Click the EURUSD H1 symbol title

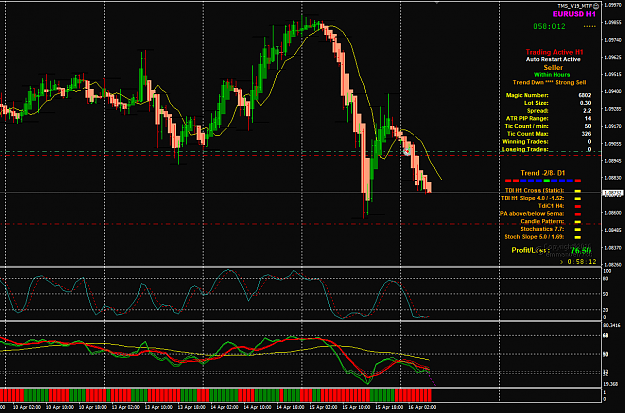[x=574, y=14]
